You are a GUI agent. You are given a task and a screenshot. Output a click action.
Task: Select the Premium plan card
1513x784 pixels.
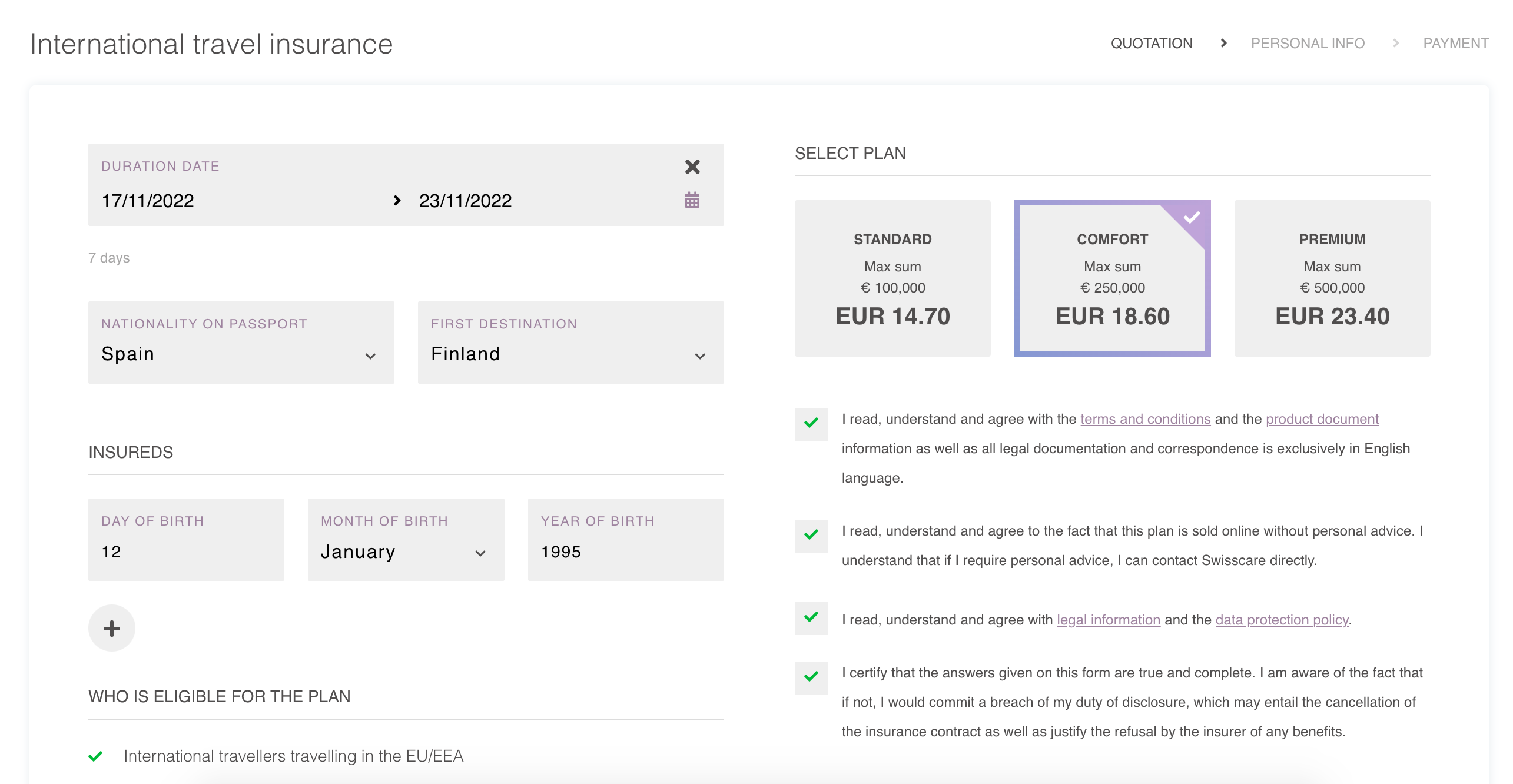[x=1332, y=278]
